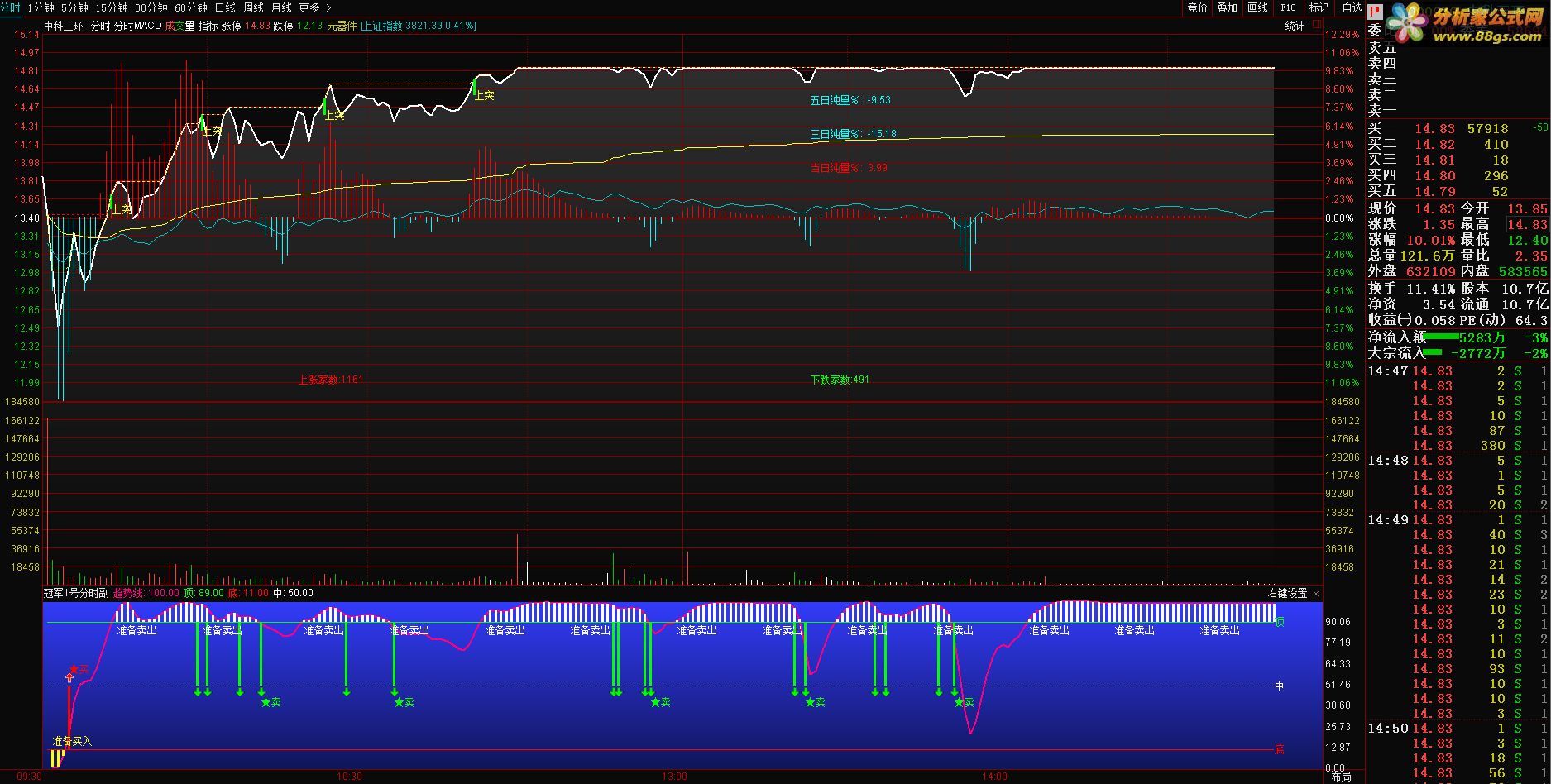The width and height of the screenshot is (1551, 784).
Task: Remove stock via -自选 button
Action: click(1348, 7)
